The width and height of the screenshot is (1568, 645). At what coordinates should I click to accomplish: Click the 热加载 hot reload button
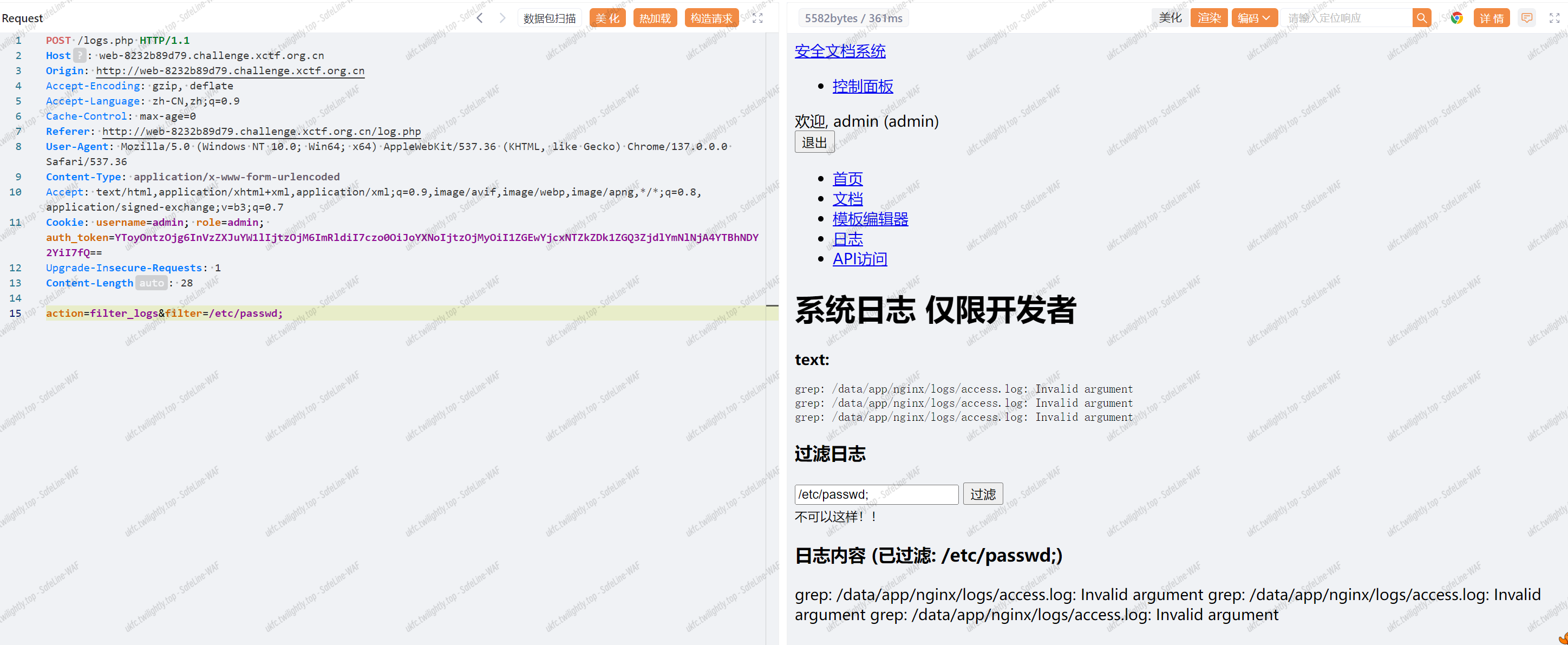point(655,18)
